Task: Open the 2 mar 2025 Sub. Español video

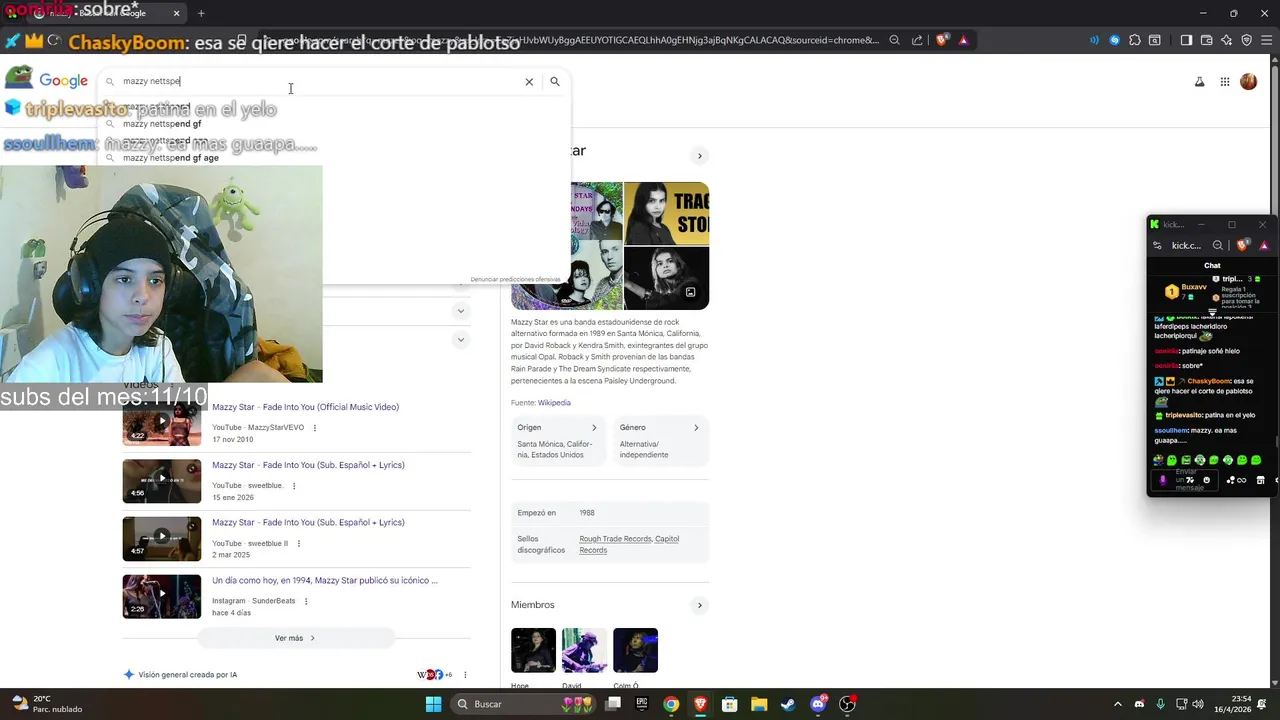Action: (308, 523)
